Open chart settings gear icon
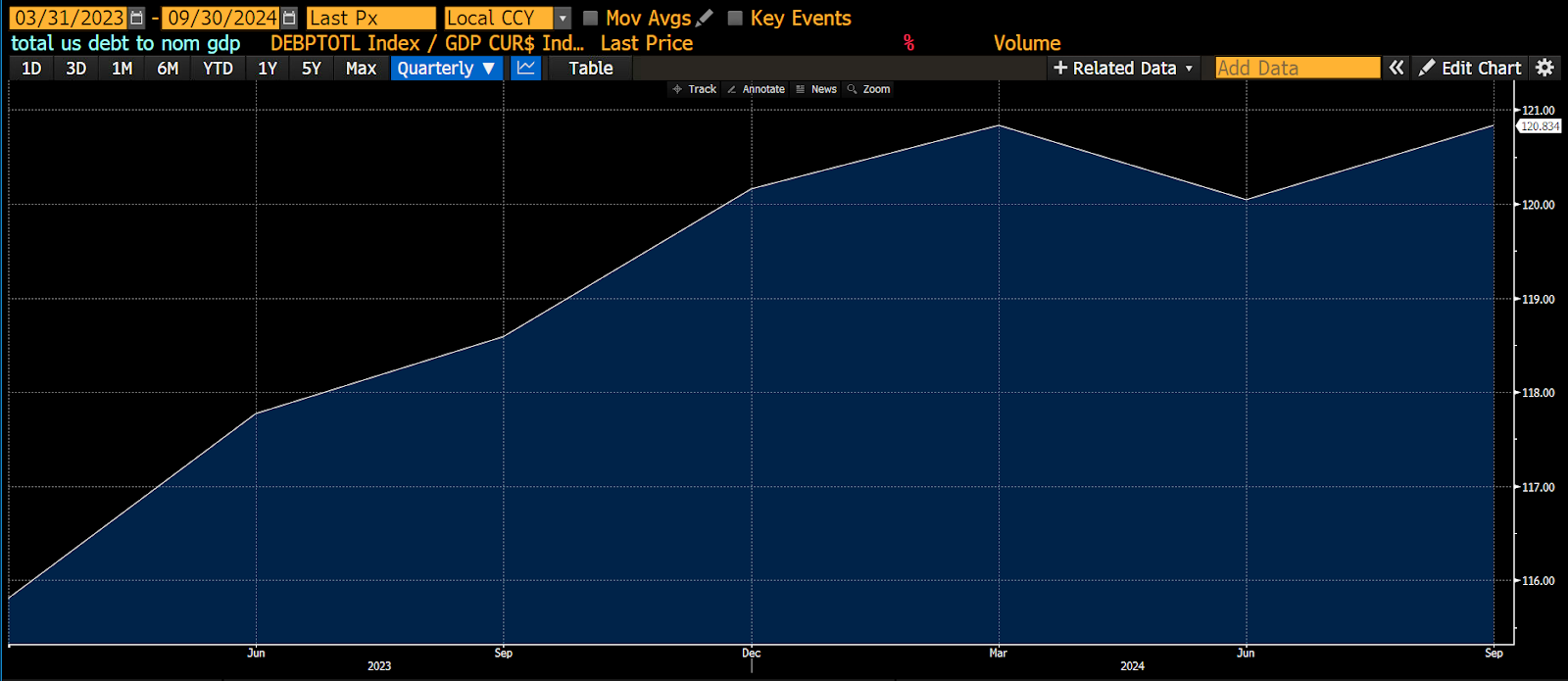Viewport: 1568px width, 681px height. click(1544, 68)
